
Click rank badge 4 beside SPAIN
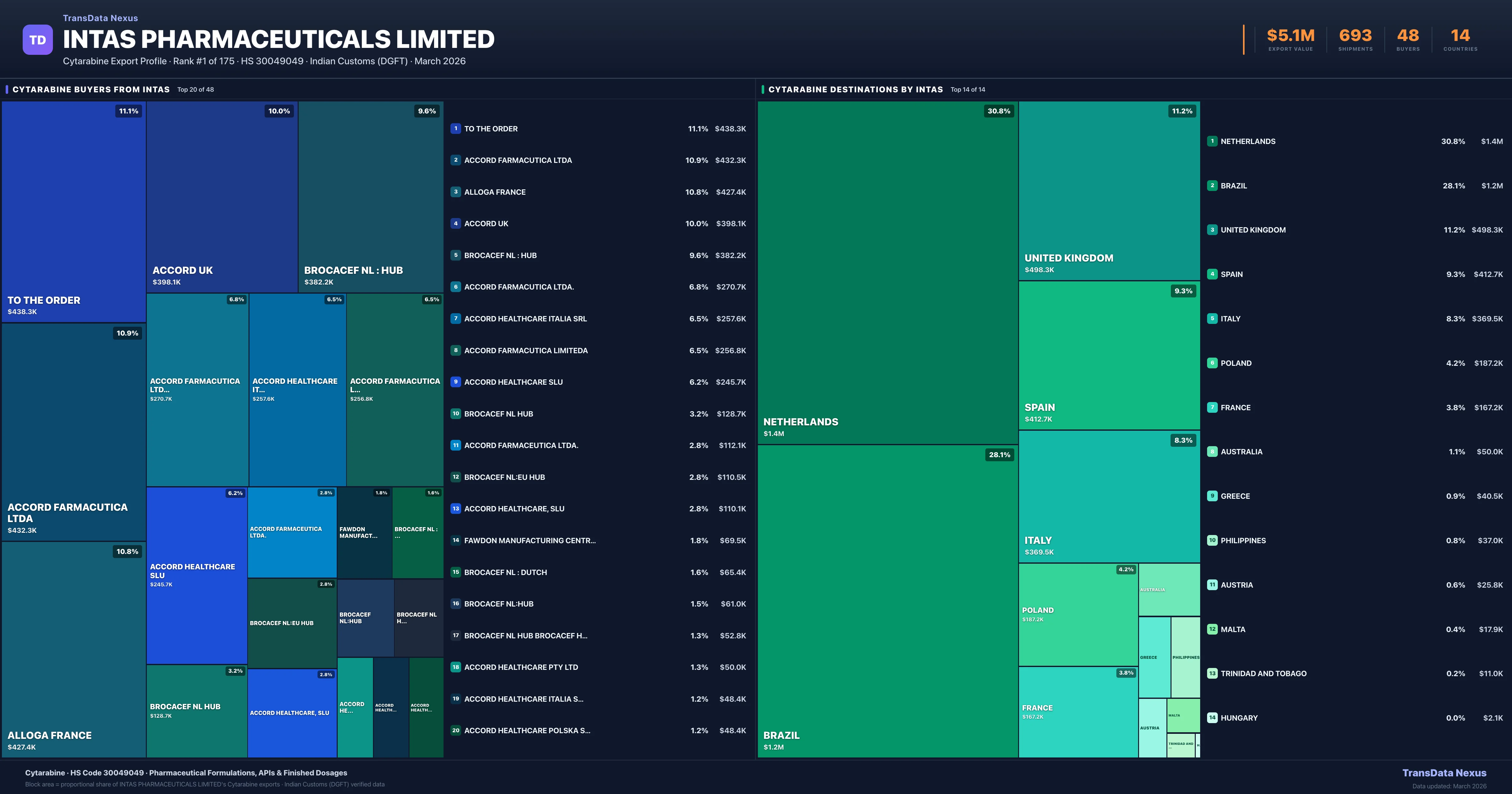tap(1212, 274)
